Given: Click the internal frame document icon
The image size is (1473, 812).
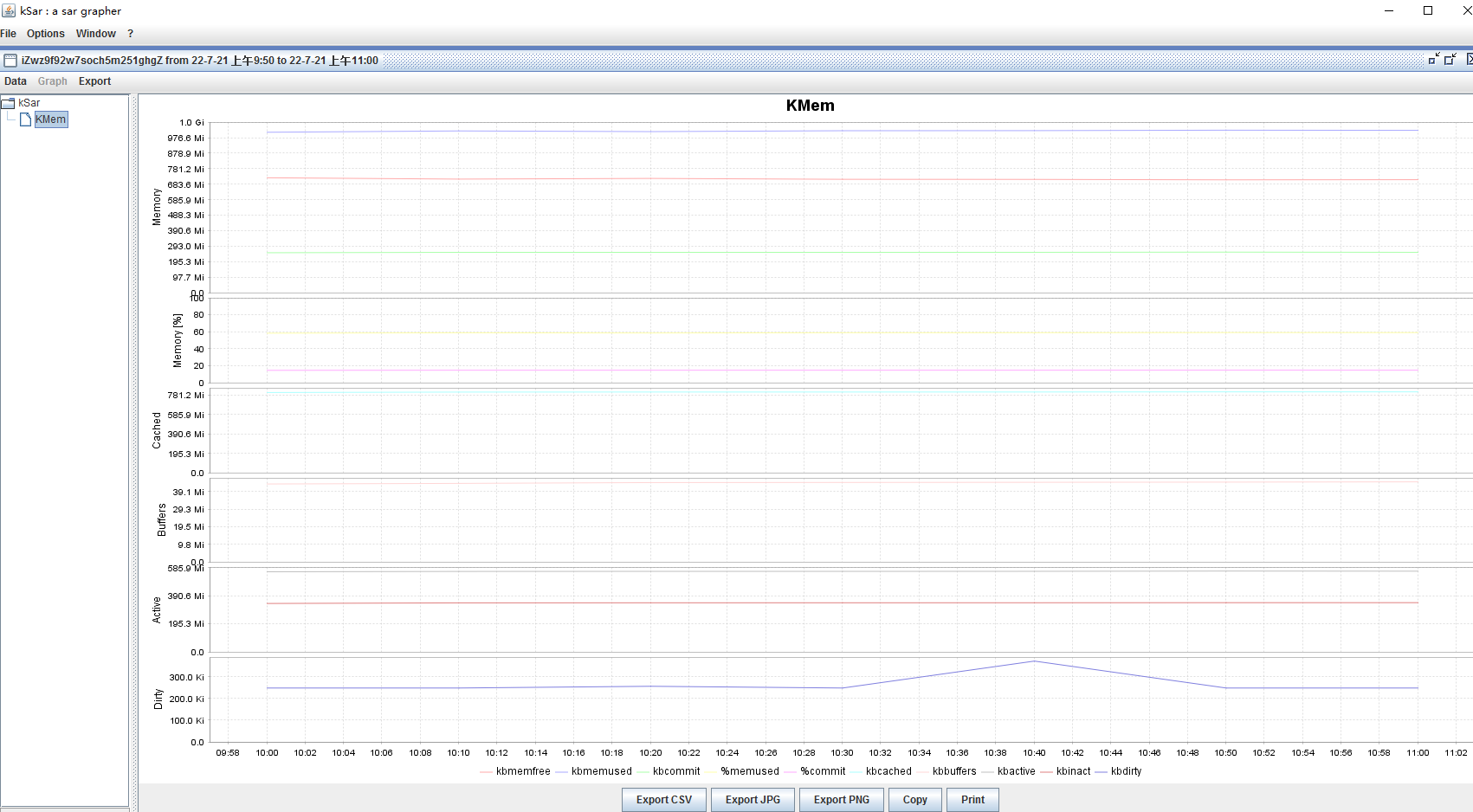Looking at the screenshot, I should click(x=10, y=61).
